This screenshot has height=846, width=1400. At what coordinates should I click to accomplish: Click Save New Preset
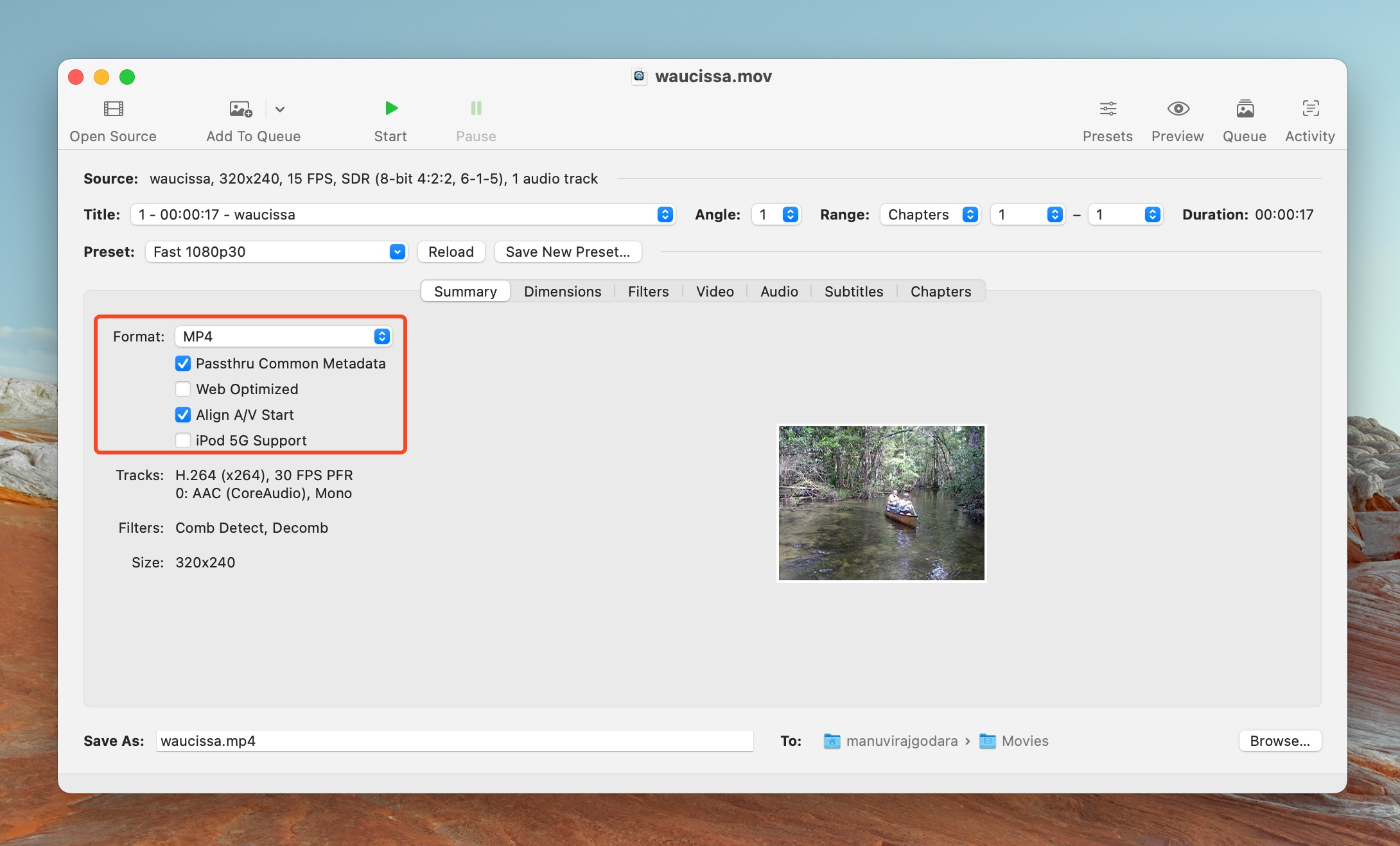click(568, 252)
